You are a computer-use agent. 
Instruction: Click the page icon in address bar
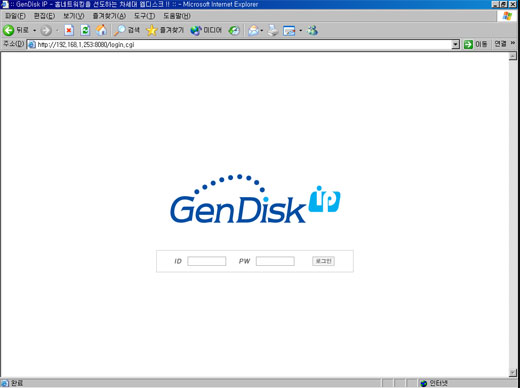[x=32, y=45]
